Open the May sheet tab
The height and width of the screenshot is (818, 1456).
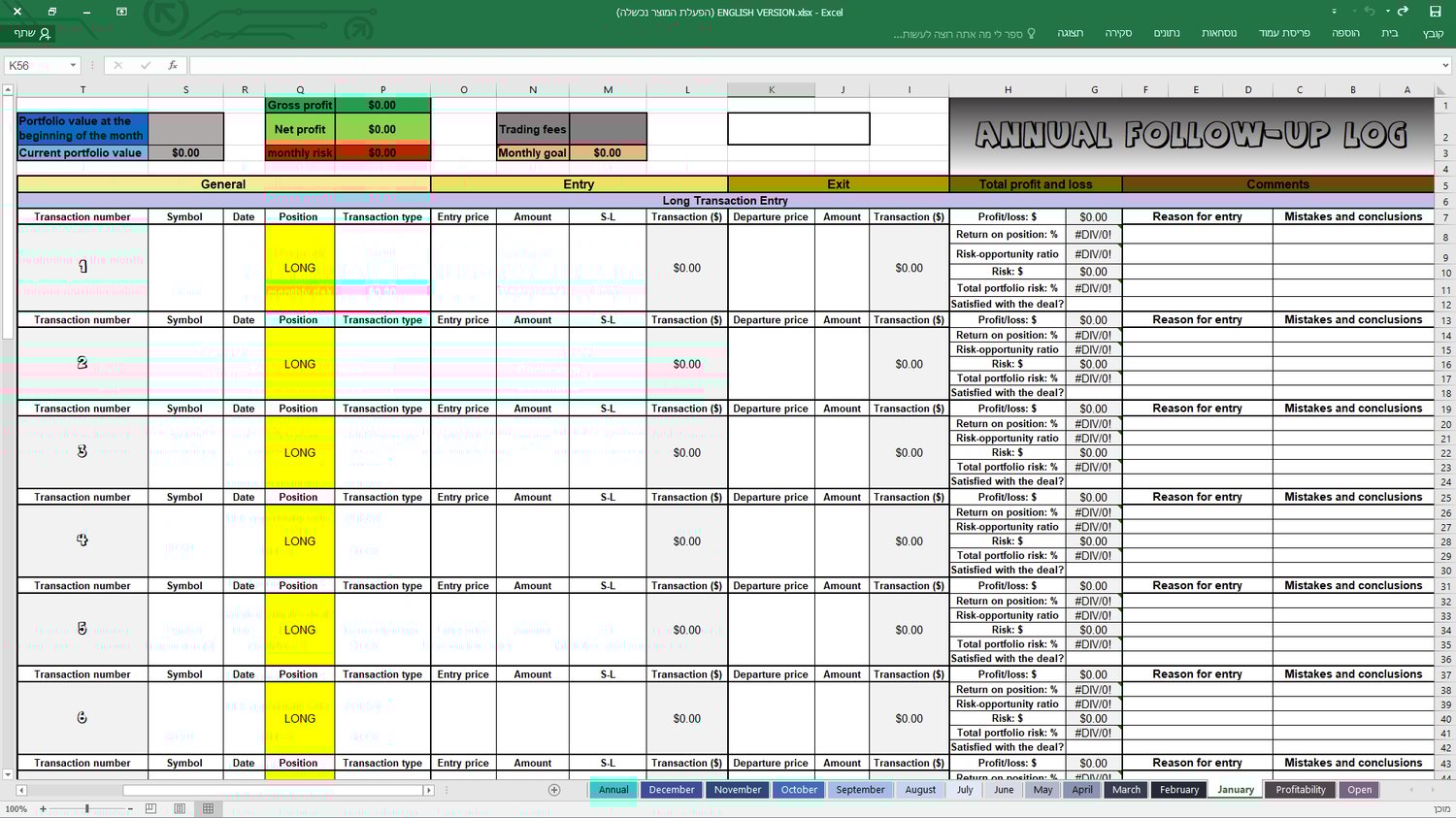click(x=1043, y=790)
